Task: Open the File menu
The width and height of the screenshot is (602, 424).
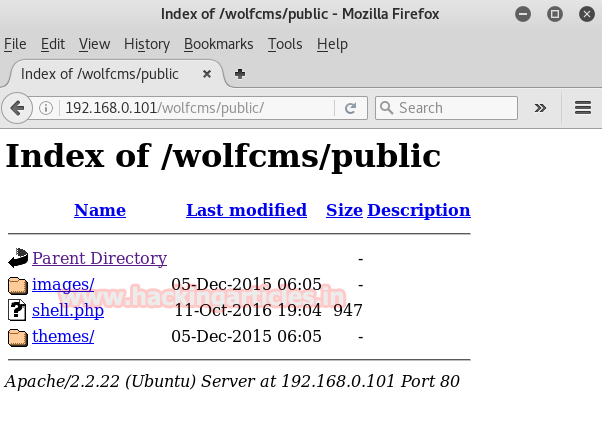Action: point(15,44)
